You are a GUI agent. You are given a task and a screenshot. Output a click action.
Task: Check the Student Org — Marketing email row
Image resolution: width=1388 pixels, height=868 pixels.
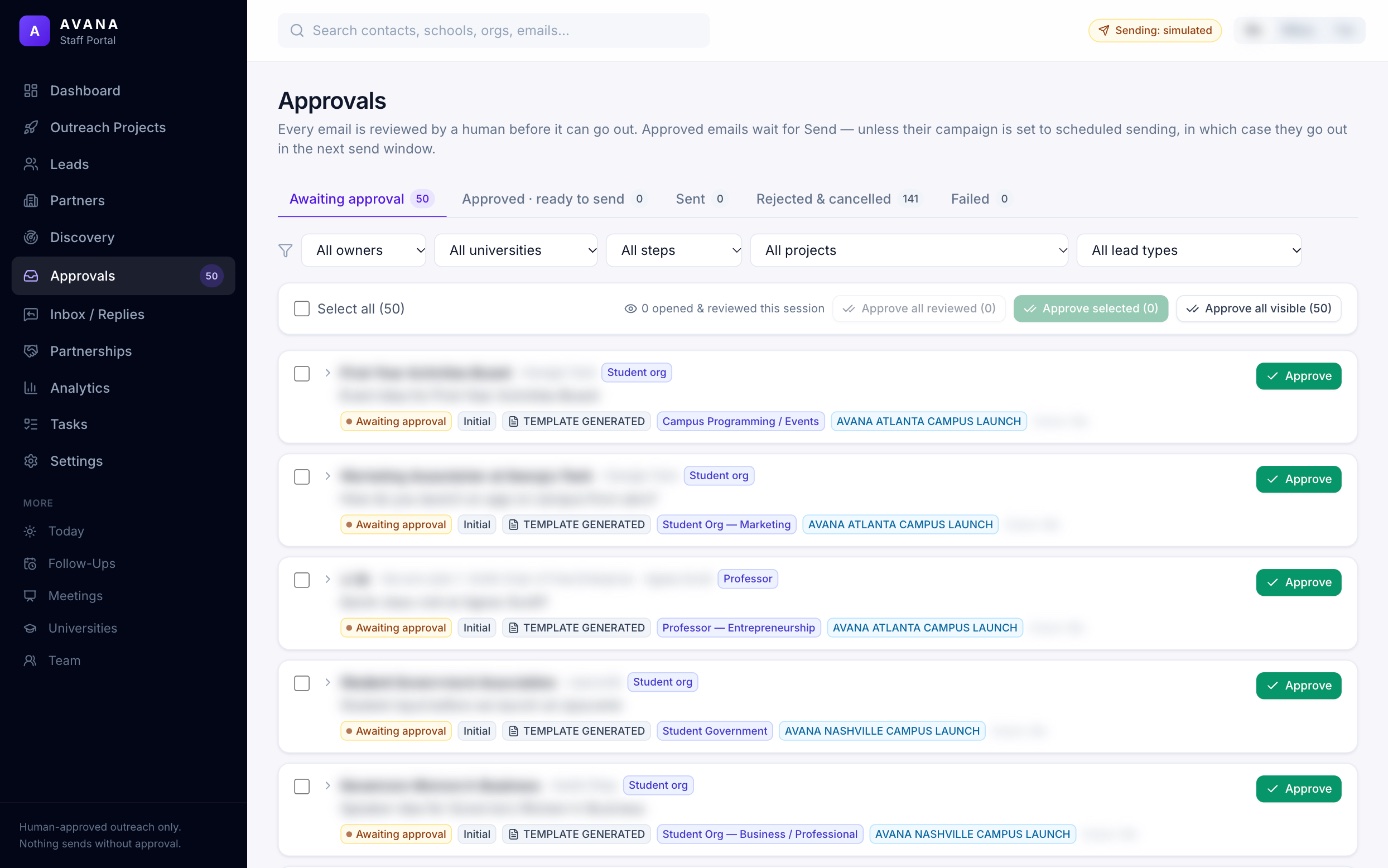click(x=302, y=477)
